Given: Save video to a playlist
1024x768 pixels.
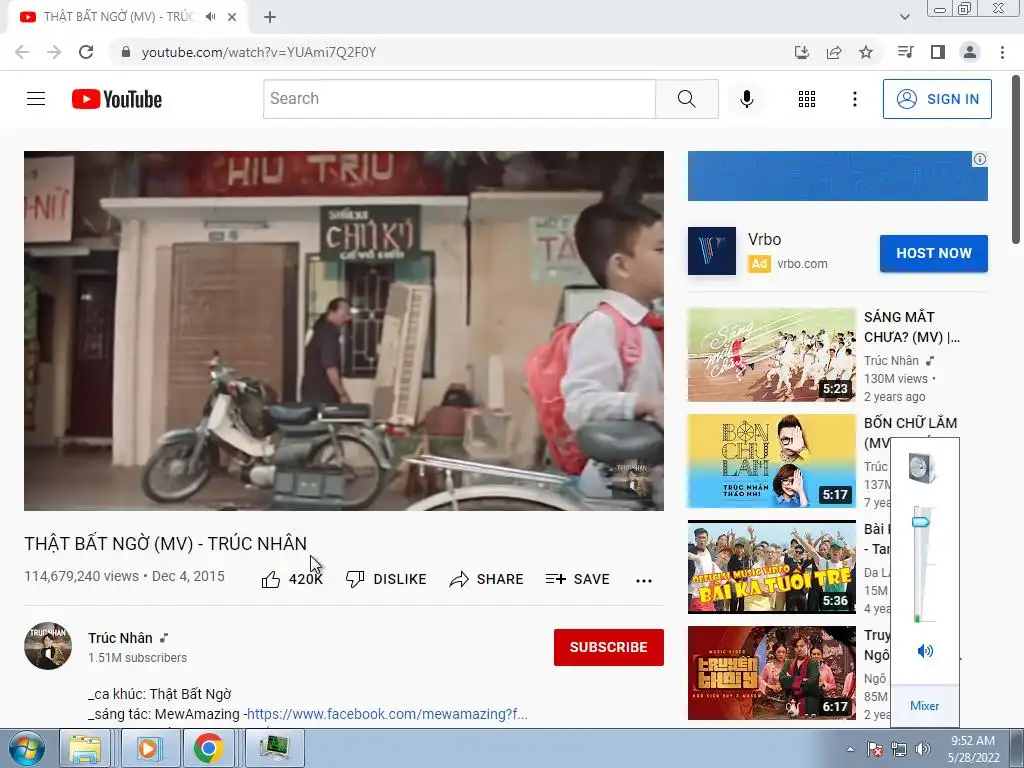Looking at the screenshot, I should click(x=577, y=579).
